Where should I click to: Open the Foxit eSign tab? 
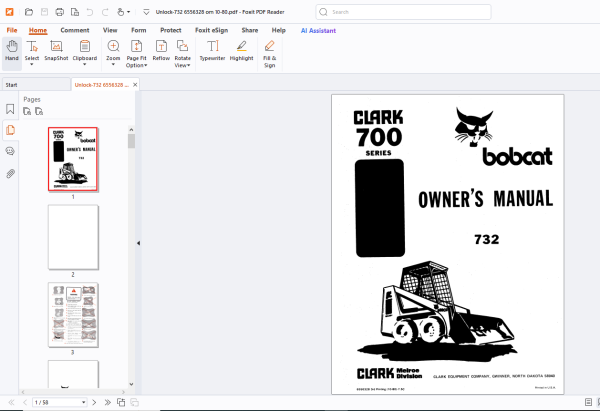(212, 30)
